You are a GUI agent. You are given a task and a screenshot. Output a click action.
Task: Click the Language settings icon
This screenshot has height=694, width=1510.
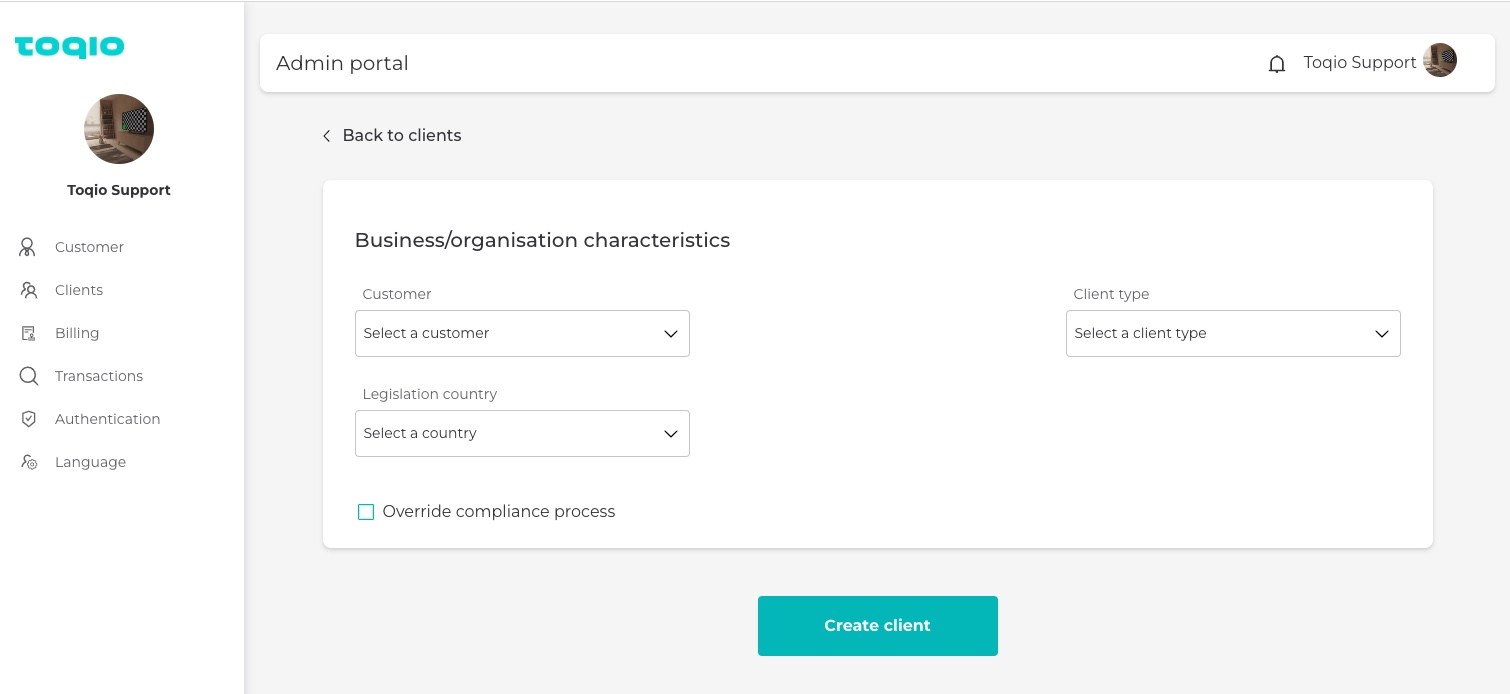point(29,462)
